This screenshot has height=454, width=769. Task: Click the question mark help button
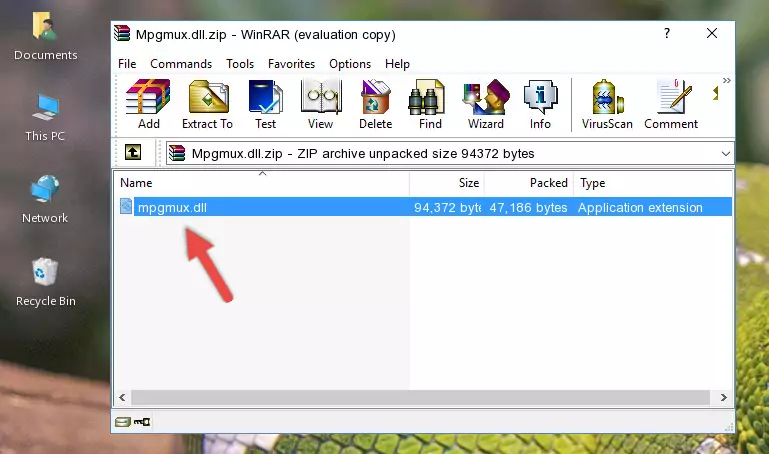coord(666,33)
